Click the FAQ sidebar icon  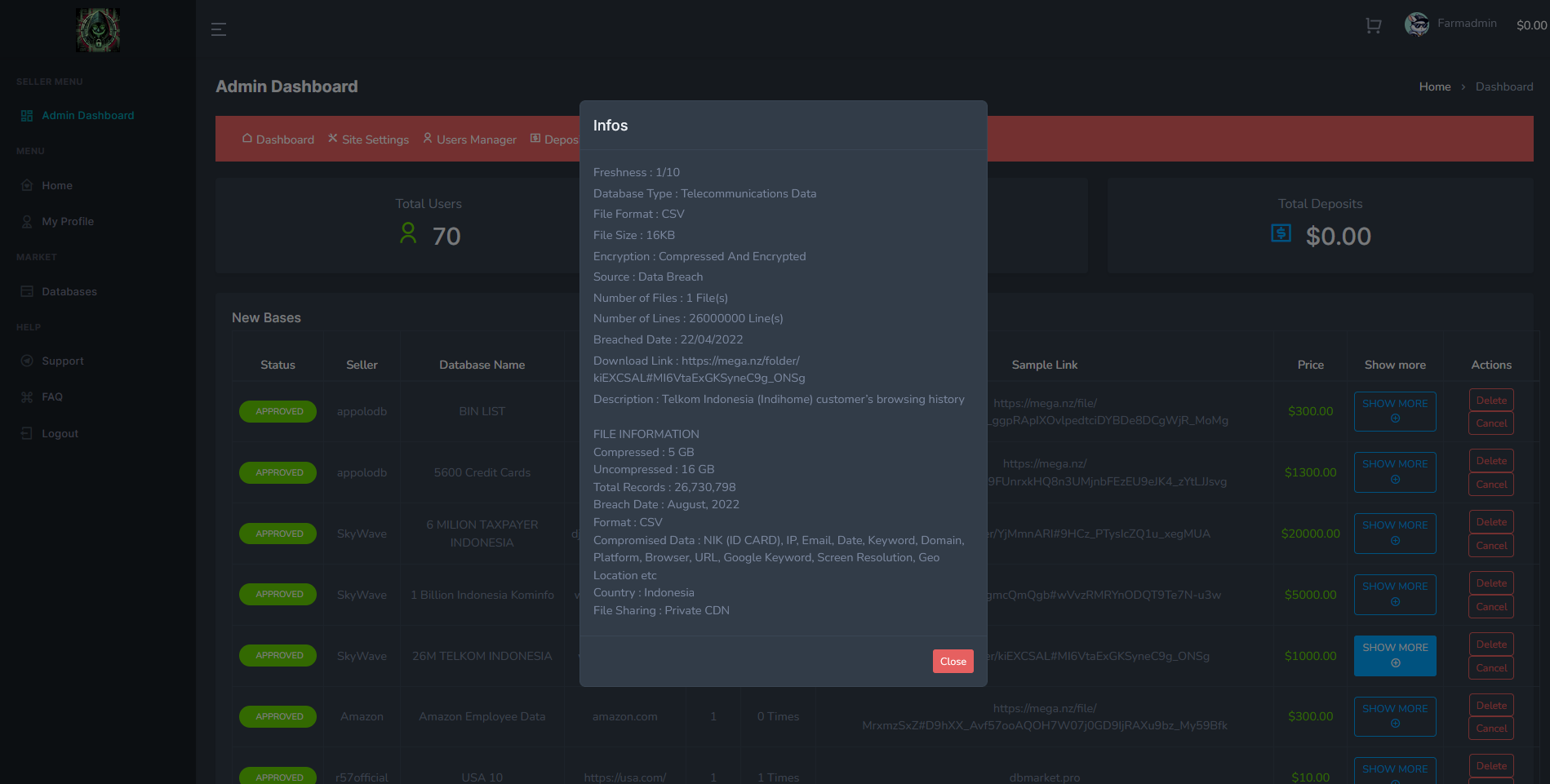27,397
